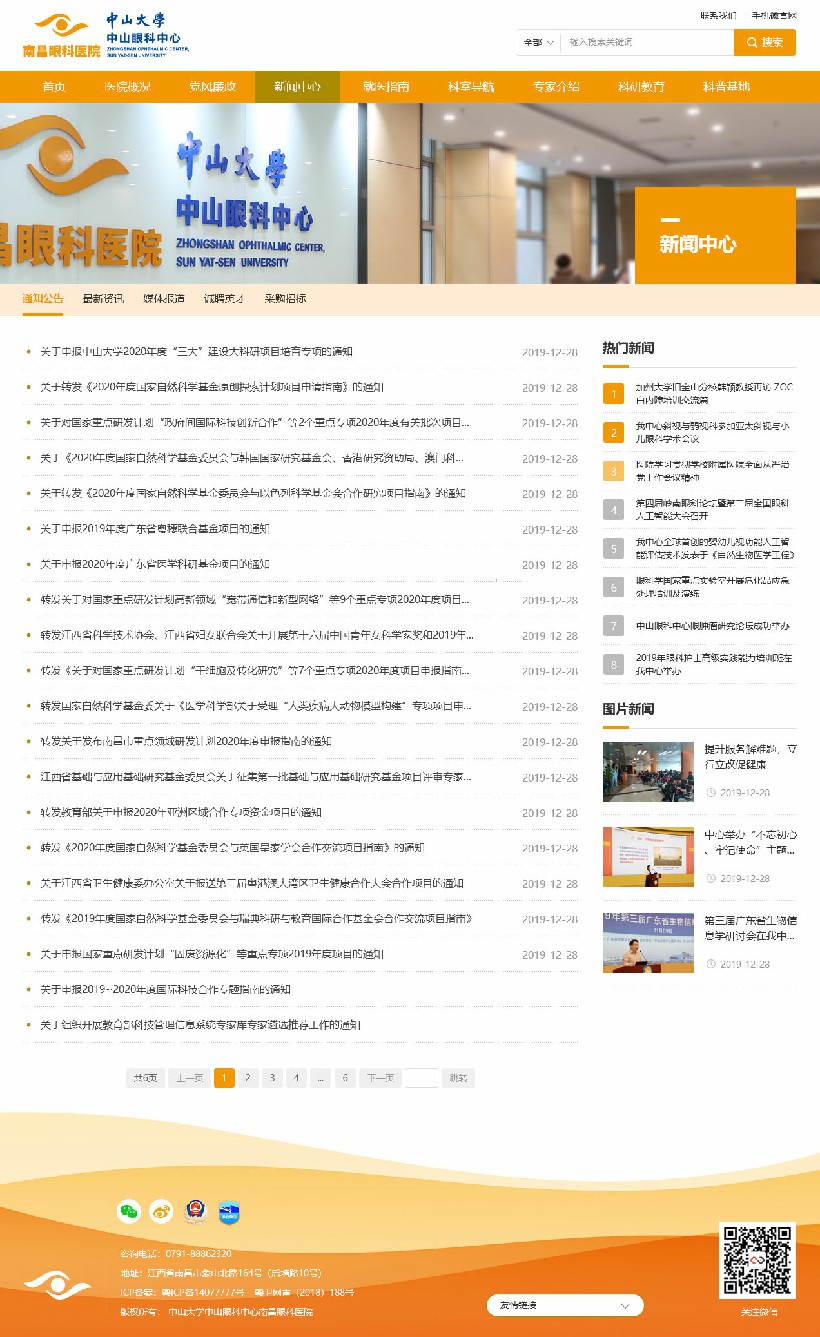
Task: Open notice about “宽带通信和新型网络” key projects
Action: tap(255, 600)
